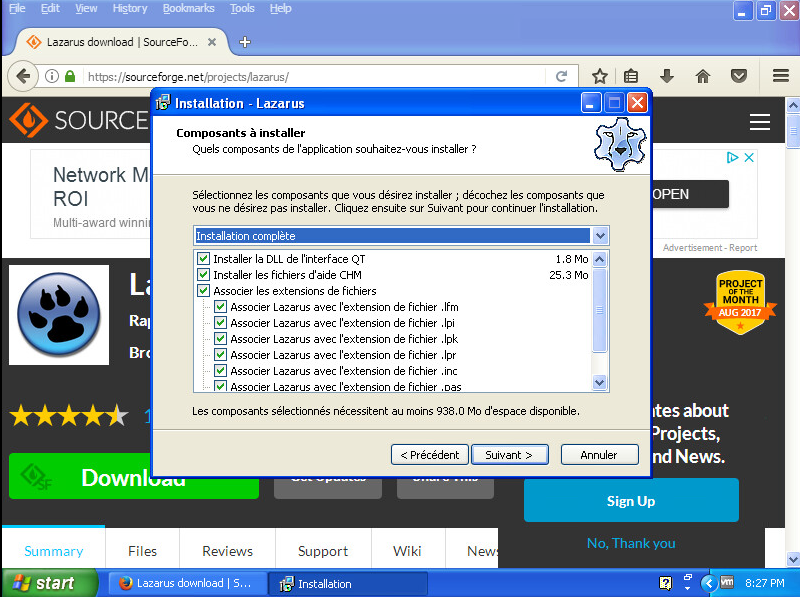Open the Bookmarks menu

(188, 8)
